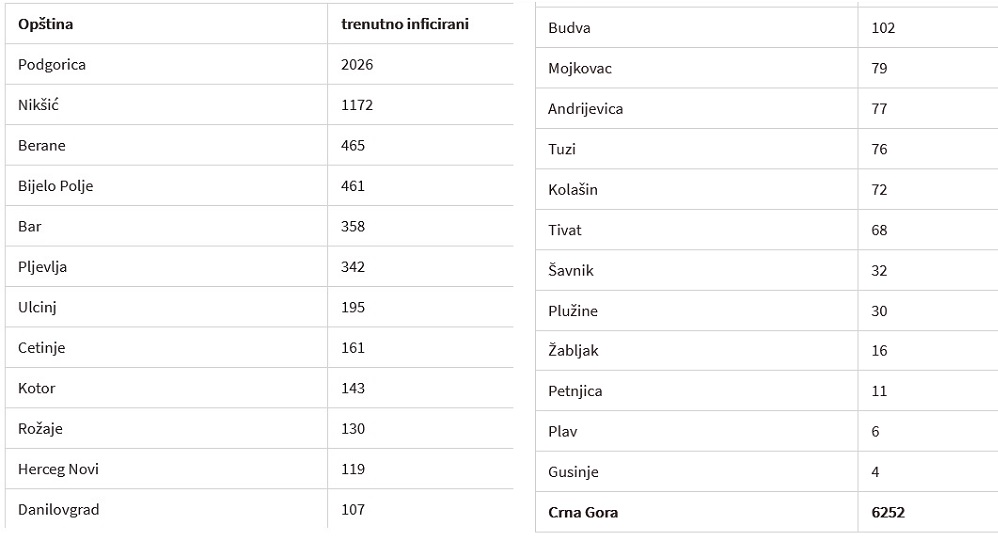Select the Gusinje row name

(573, 472)
